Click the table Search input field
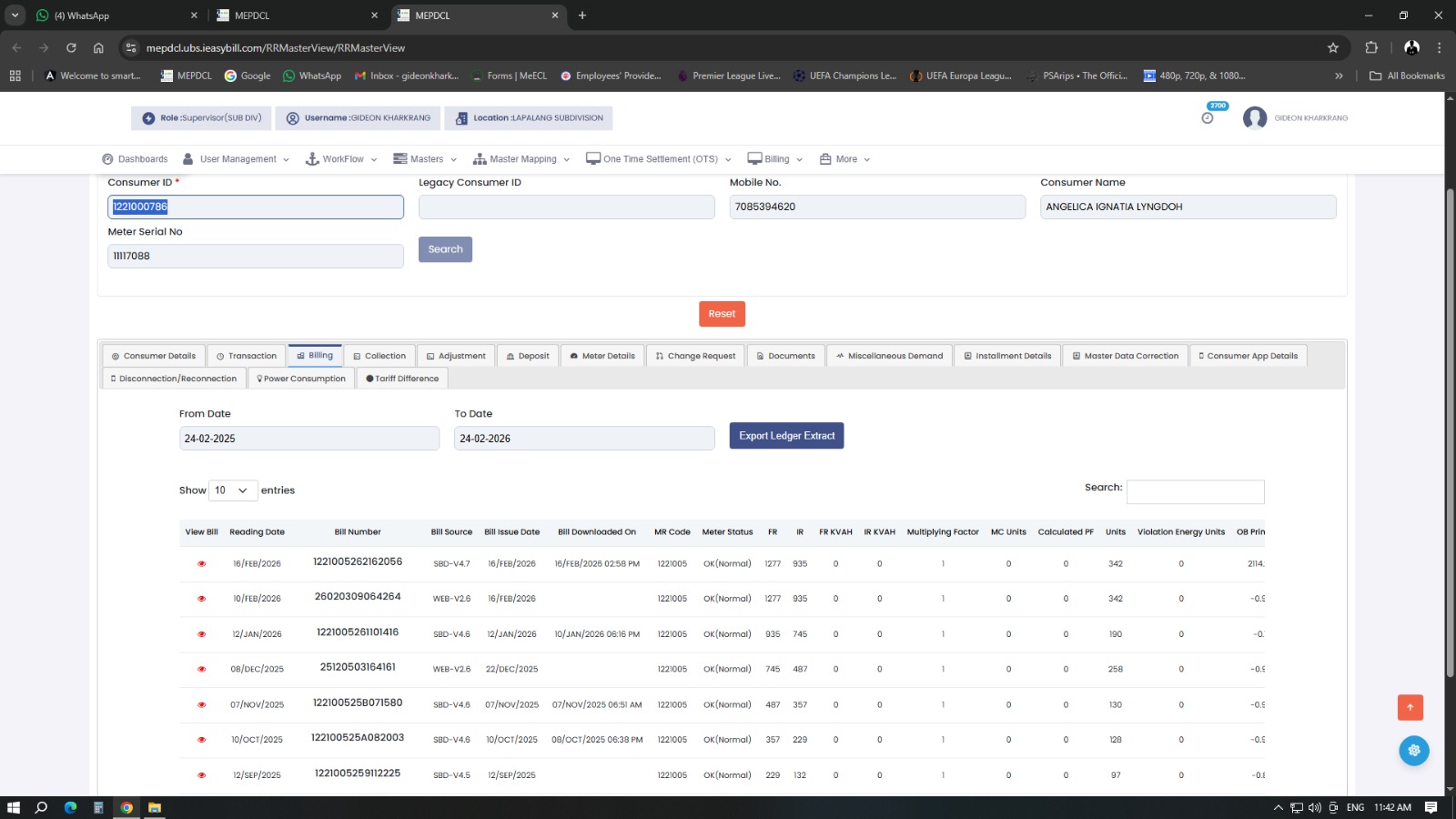1456x819 pixels. [1195, 492]
